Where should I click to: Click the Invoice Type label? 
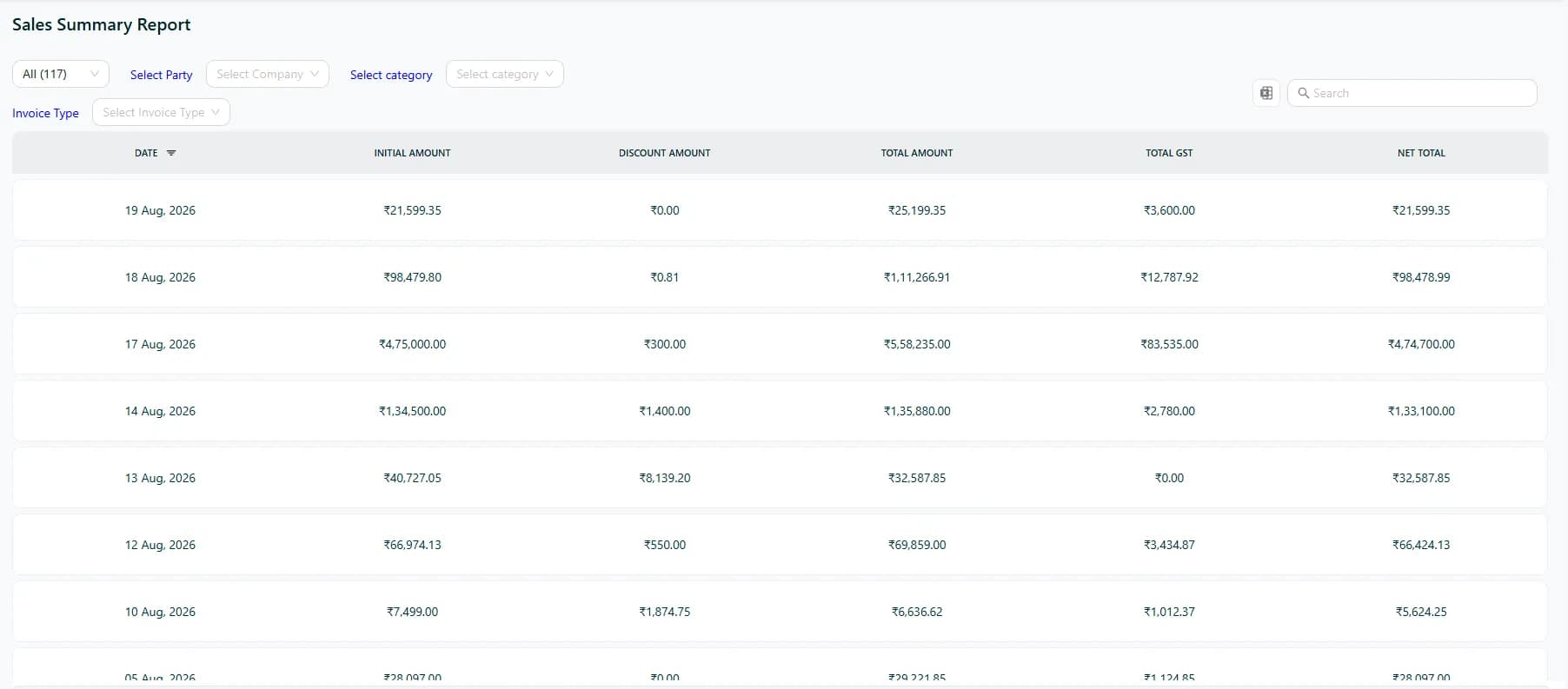[45, 113]
